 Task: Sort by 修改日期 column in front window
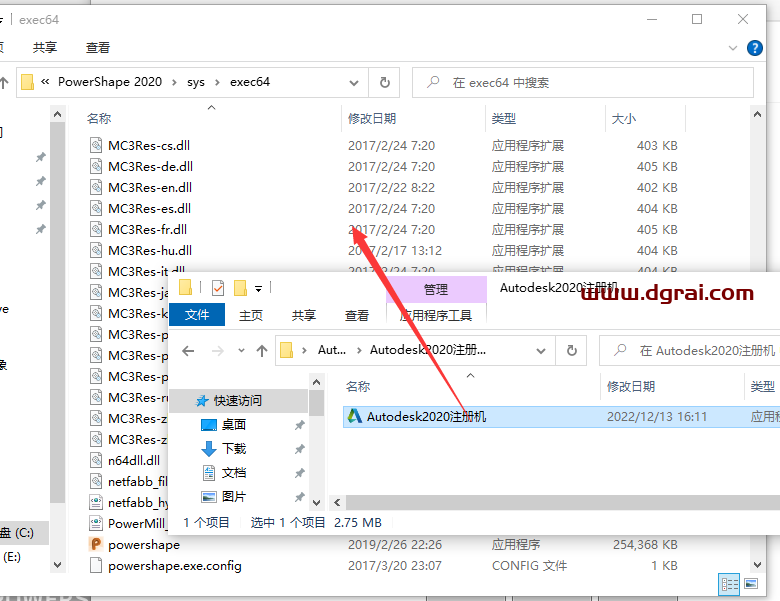[x=631, y=387]
